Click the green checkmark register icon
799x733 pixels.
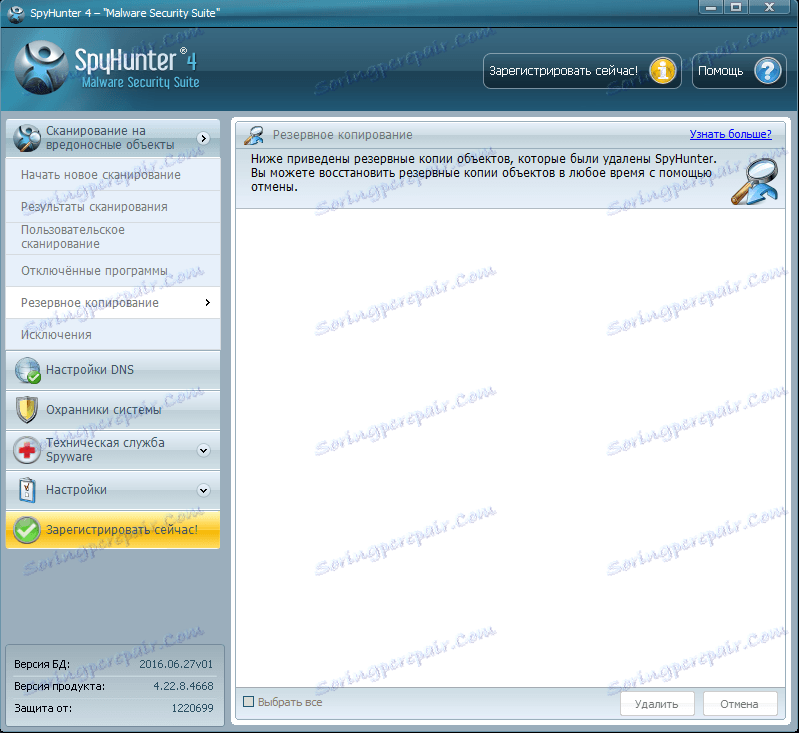[26, 530]
